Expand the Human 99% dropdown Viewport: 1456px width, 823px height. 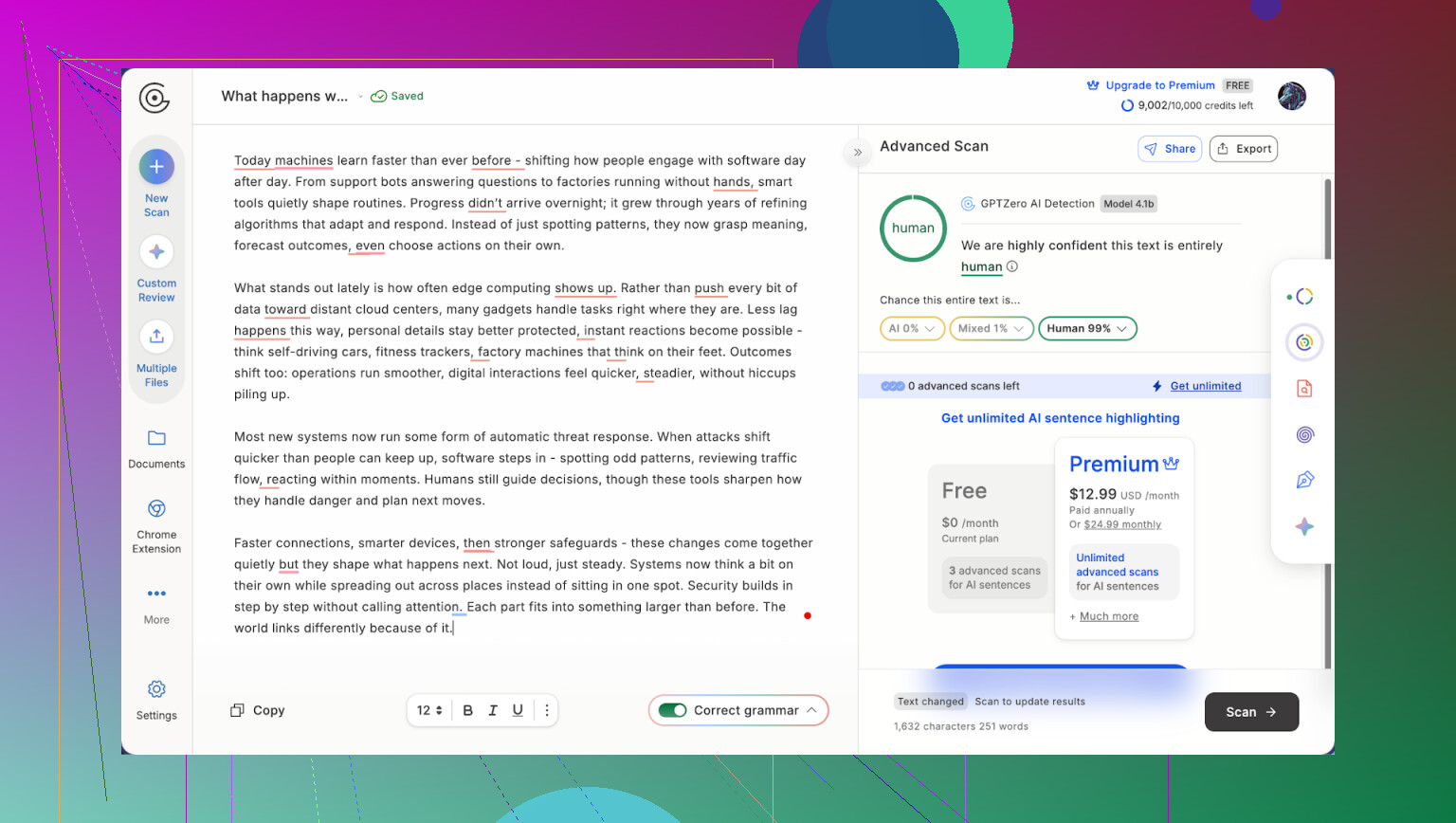[1087, 329]
